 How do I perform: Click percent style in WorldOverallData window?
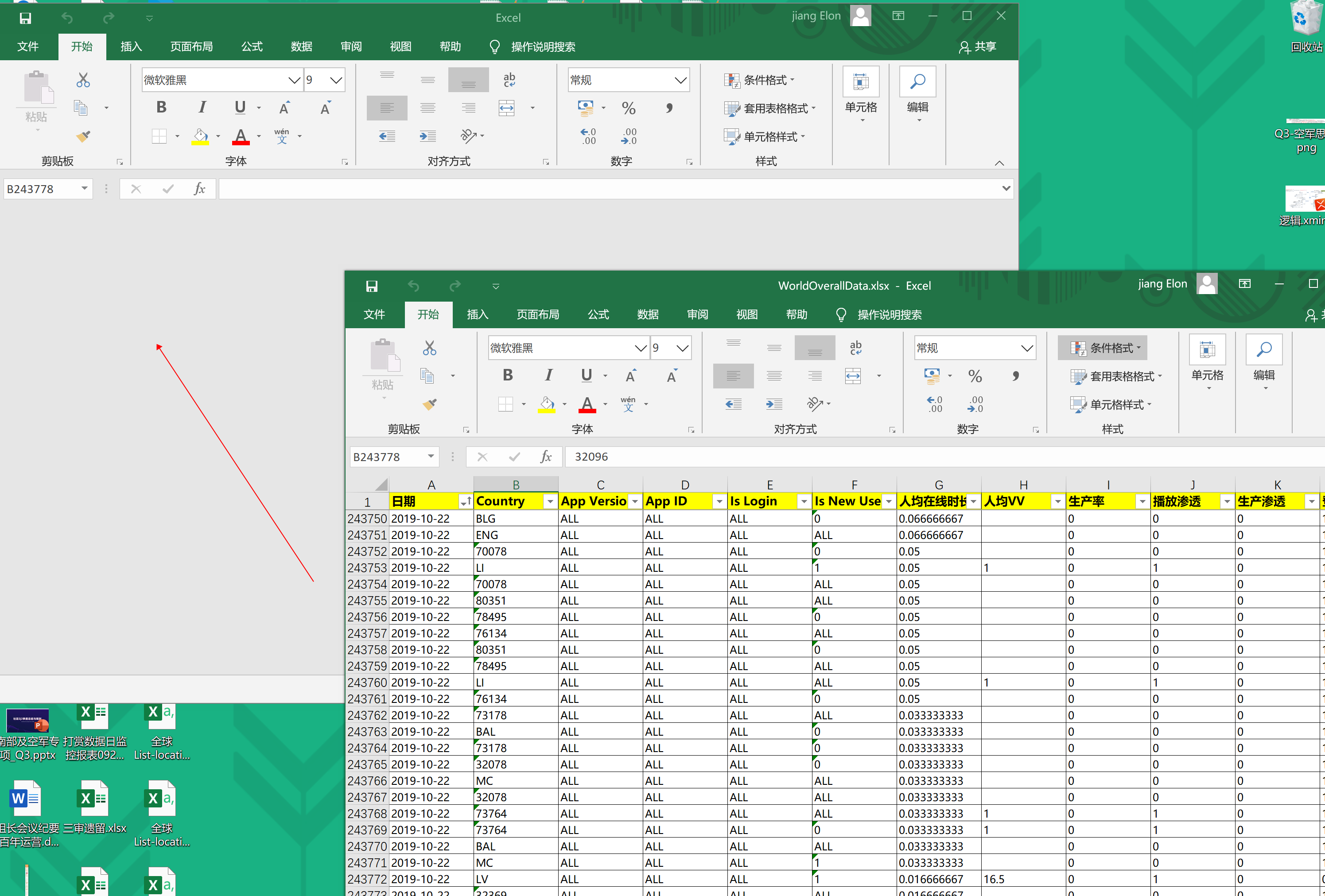click(x=975, y=376)
